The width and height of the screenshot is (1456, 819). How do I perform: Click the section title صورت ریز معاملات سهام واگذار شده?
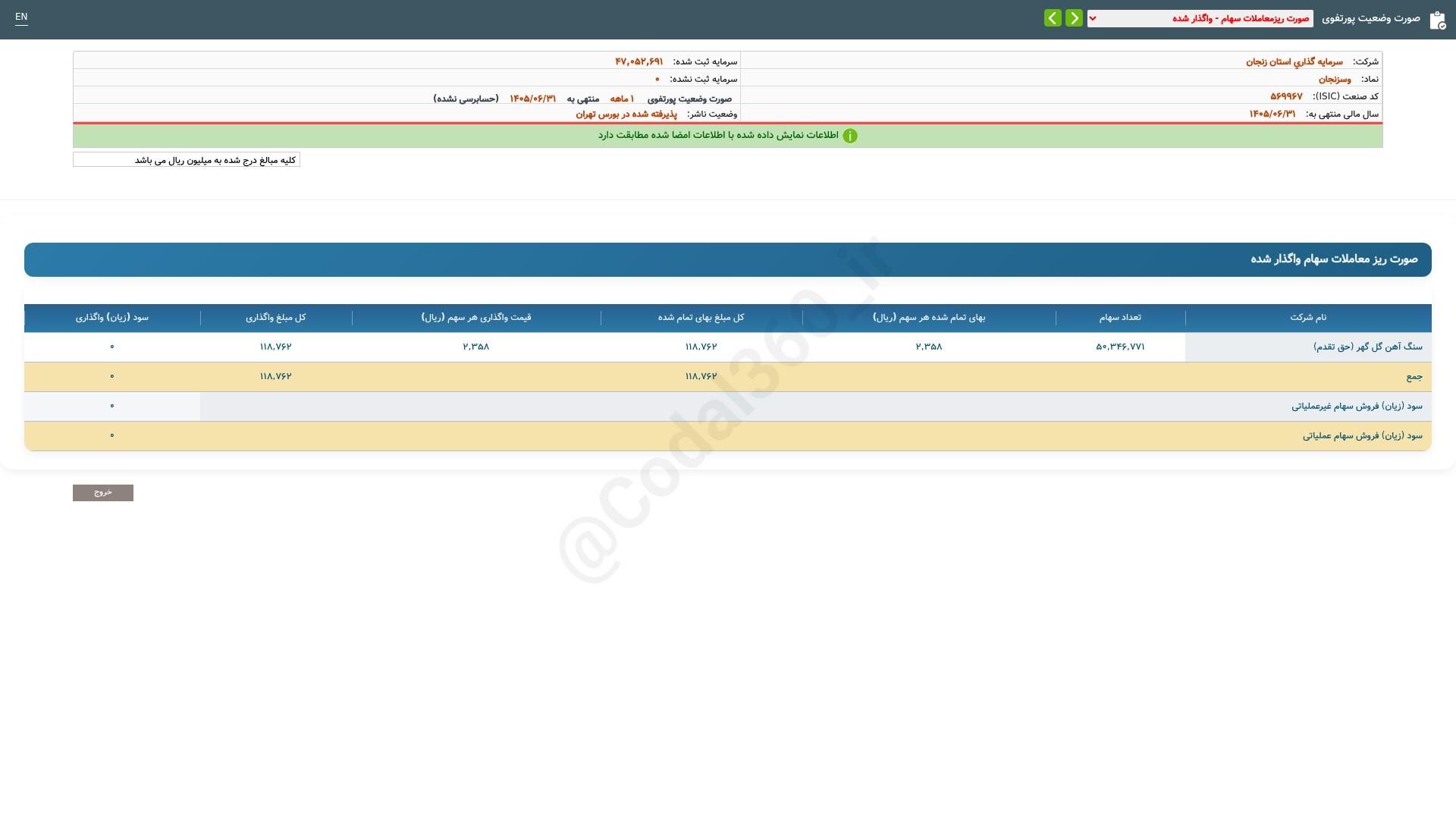(x=1334, y=259)
